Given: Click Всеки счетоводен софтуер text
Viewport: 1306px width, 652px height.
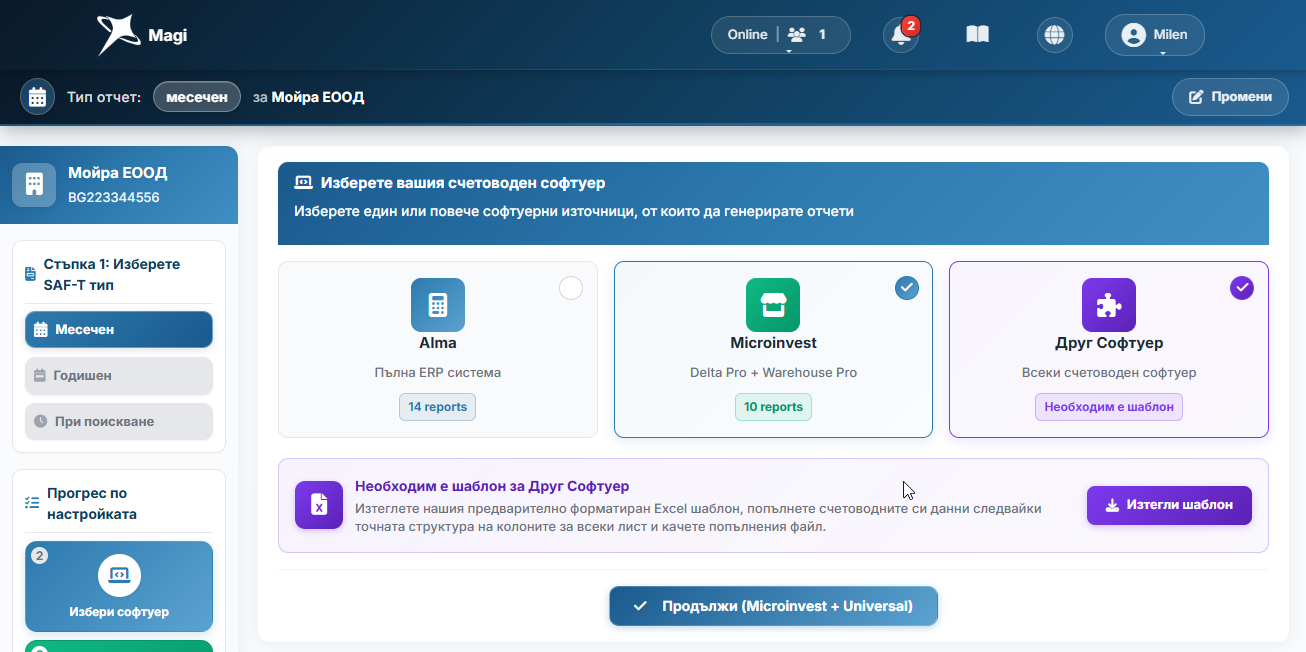Looking at the screenshot, I should 1109,373.
